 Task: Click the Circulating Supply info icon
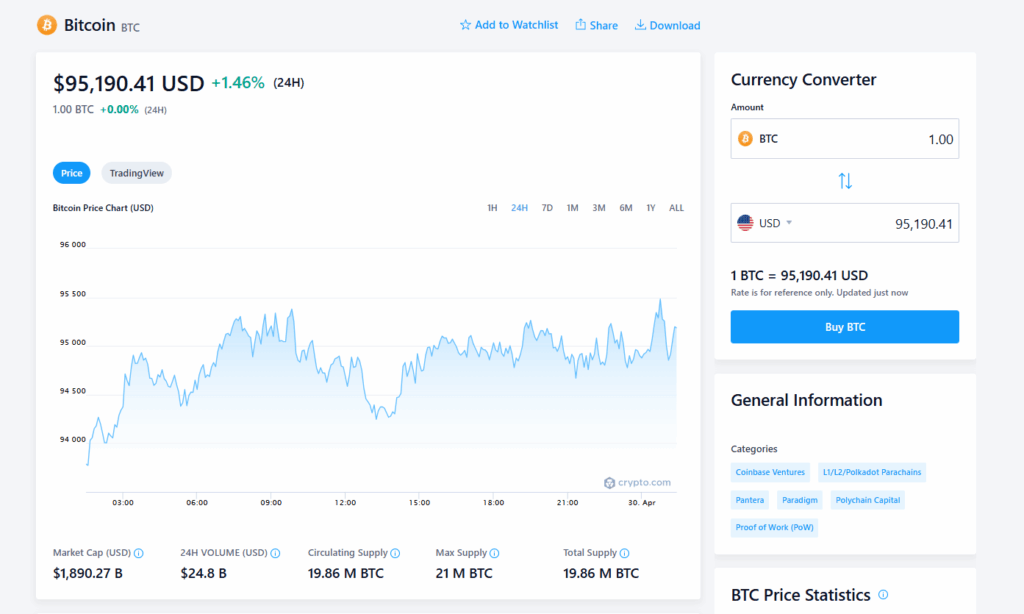click(396, 553)
